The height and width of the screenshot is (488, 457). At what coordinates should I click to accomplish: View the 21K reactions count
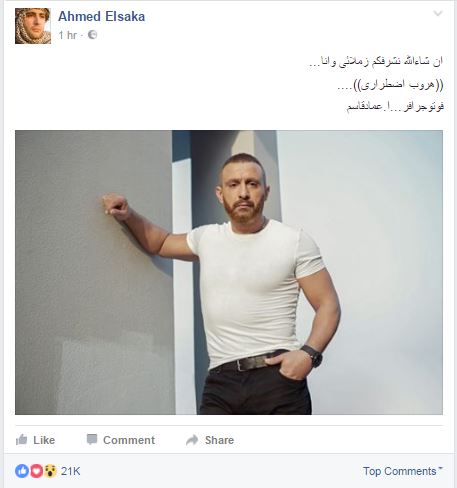(x=71, y=471)
